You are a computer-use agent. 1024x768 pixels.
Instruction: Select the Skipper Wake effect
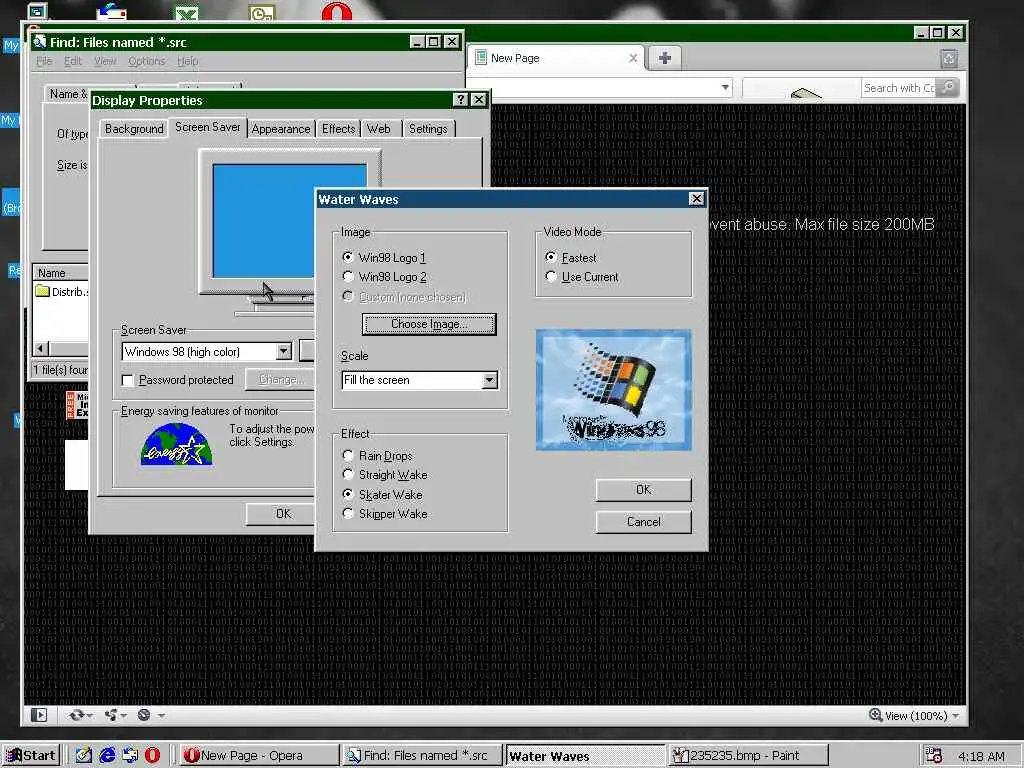point(385,514)
